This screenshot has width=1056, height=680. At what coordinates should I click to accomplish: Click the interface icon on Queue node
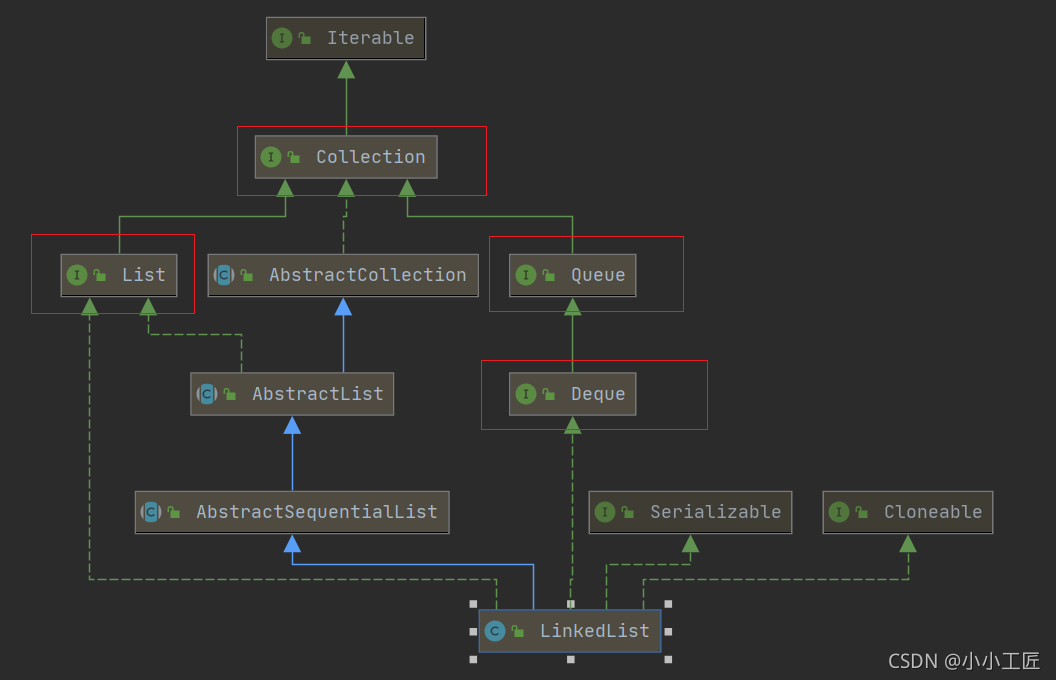coord(526,275)
